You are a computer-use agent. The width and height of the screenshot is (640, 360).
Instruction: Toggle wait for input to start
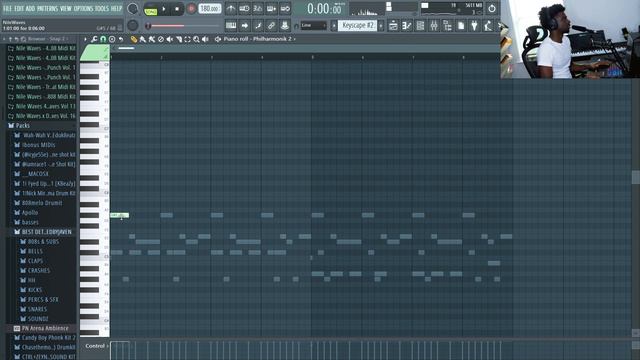244,8
